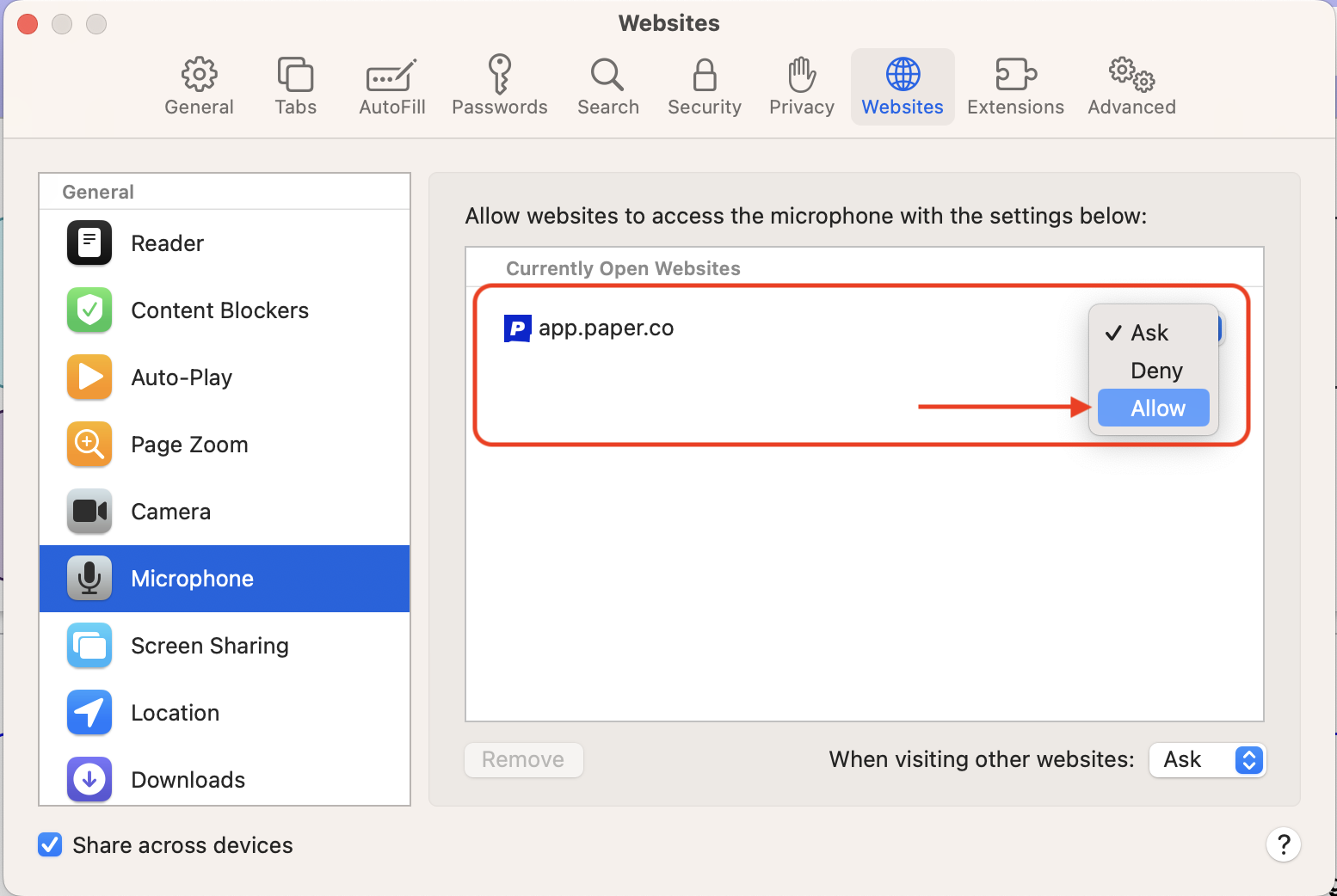This screenshot has width=1337, height=896.
Task: Open the Privacy settings icon
Action: [801, 85]
